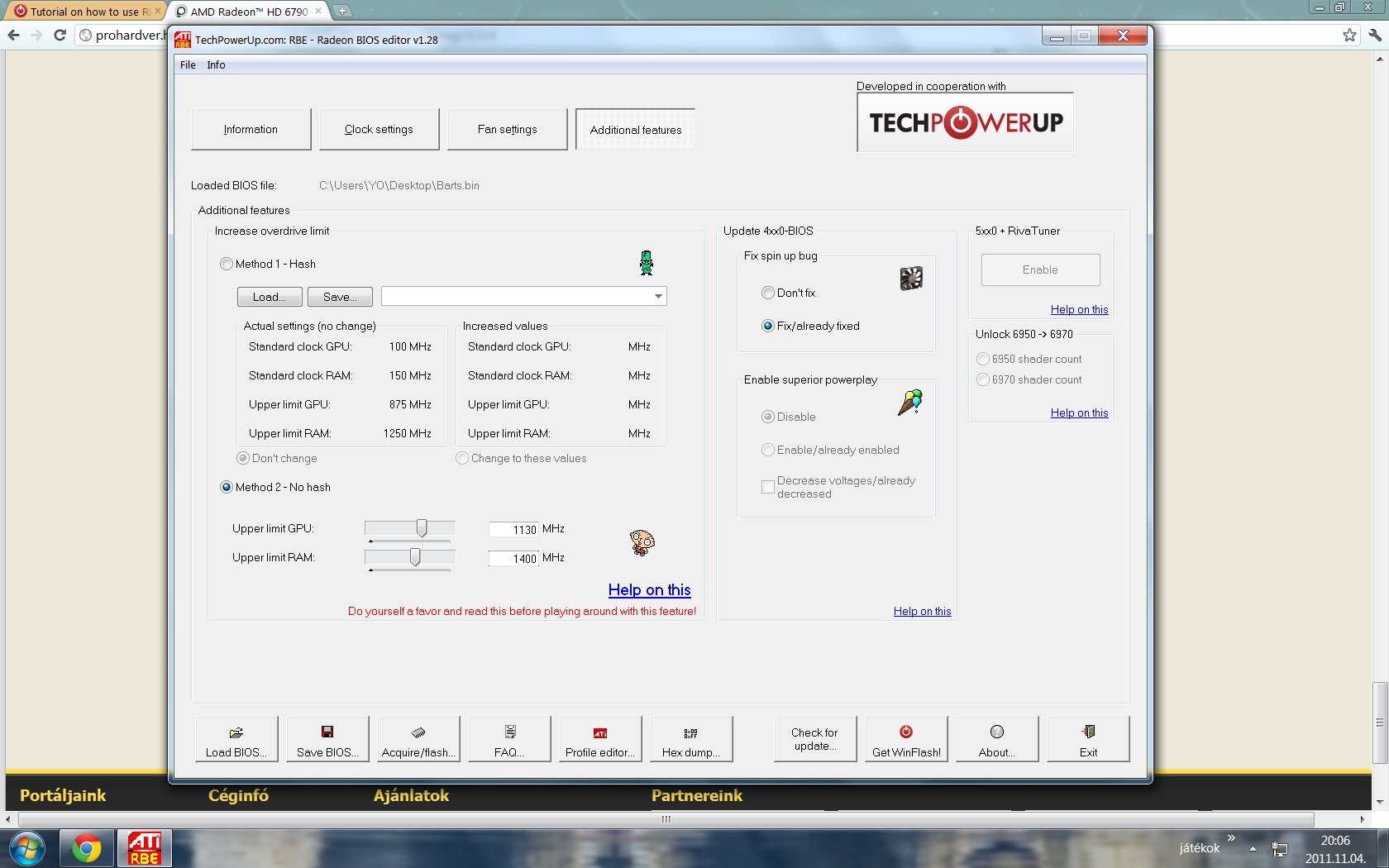
Task: Open the About dialog
Action: [x=997, y=739]
